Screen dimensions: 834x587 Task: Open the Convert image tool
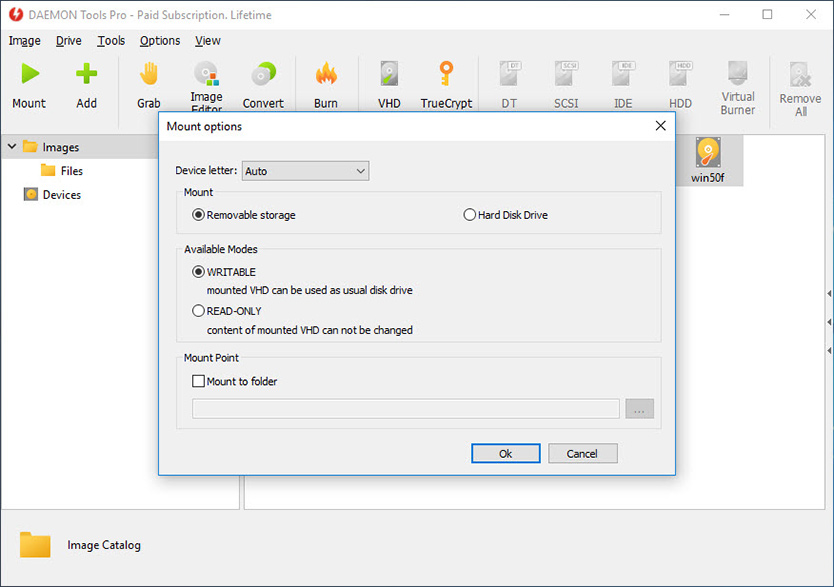click(263, 74)
